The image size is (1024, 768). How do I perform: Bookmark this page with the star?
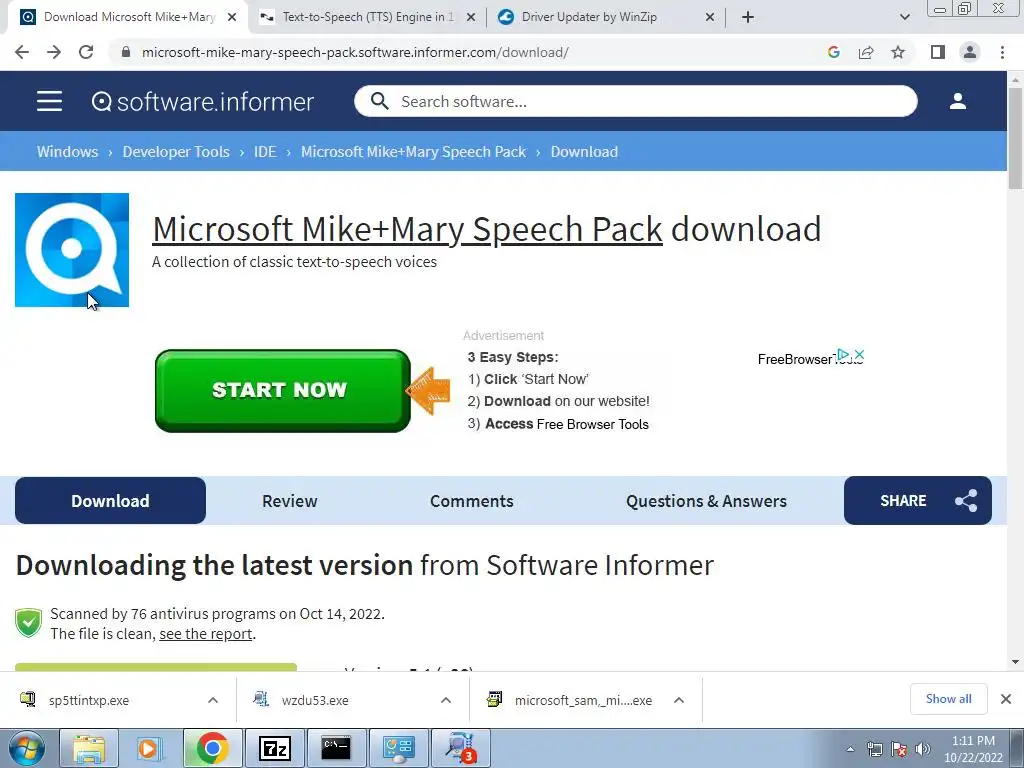[x=898, y=52]
